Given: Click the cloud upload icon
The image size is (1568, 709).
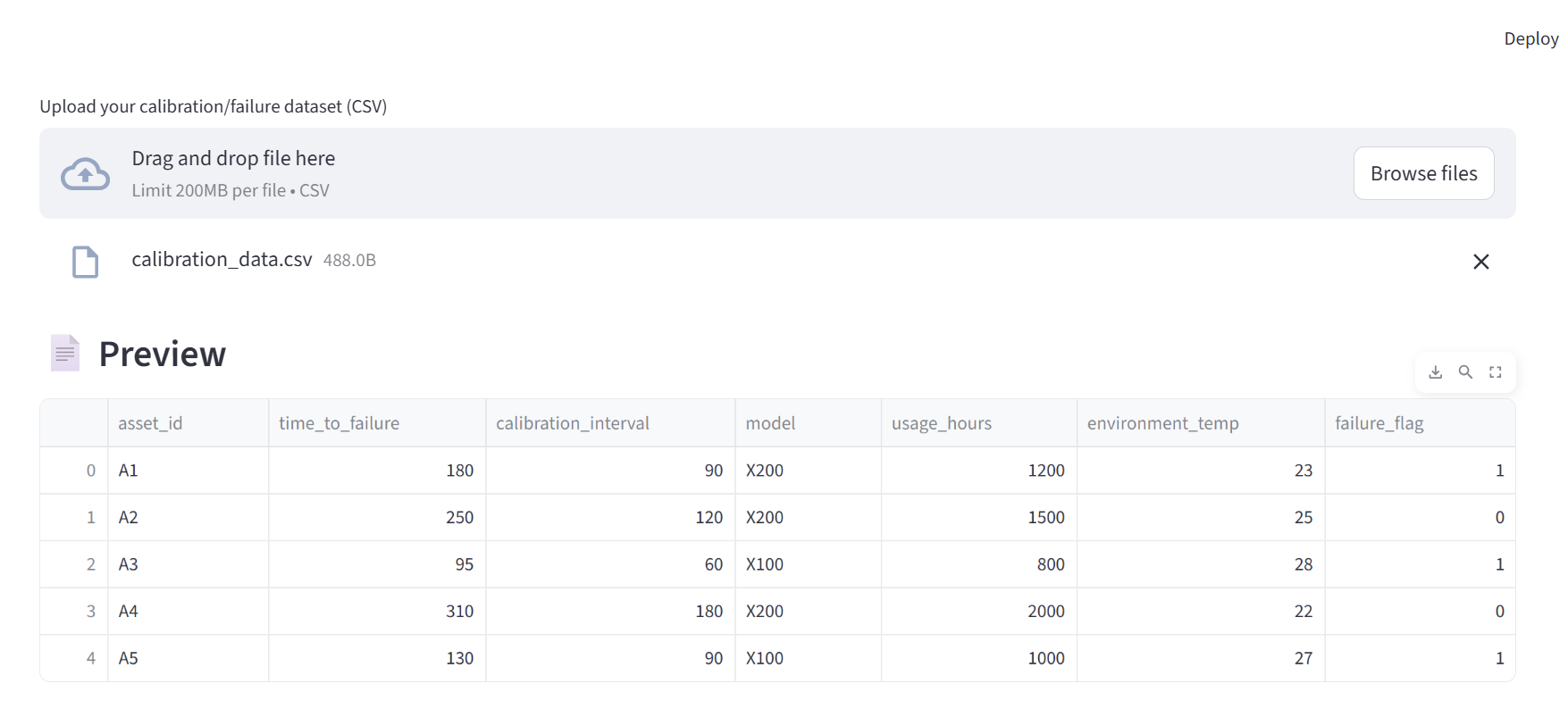Looking at the screenshot, I should click(85, 174).
